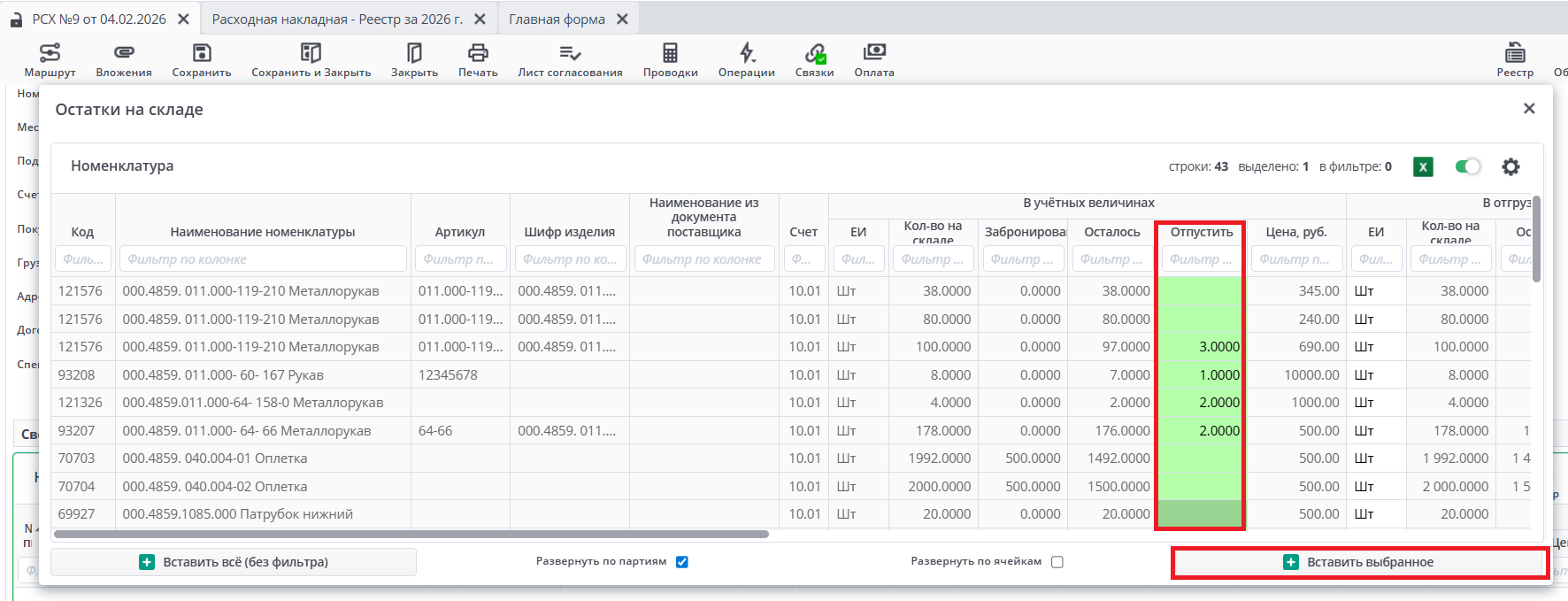Print the document with Печать
This screenshot has width=1568, height=601.
point(478,59)
